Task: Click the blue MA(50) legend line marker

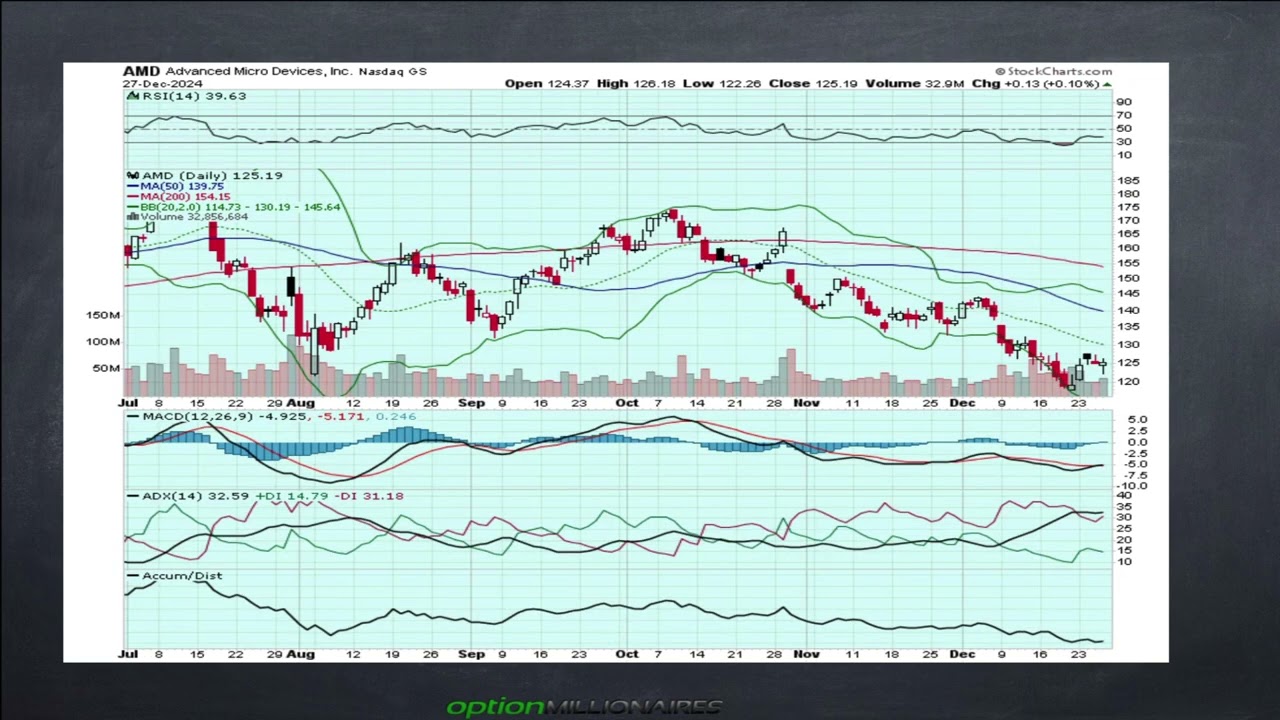Action: tap(133, 186)
